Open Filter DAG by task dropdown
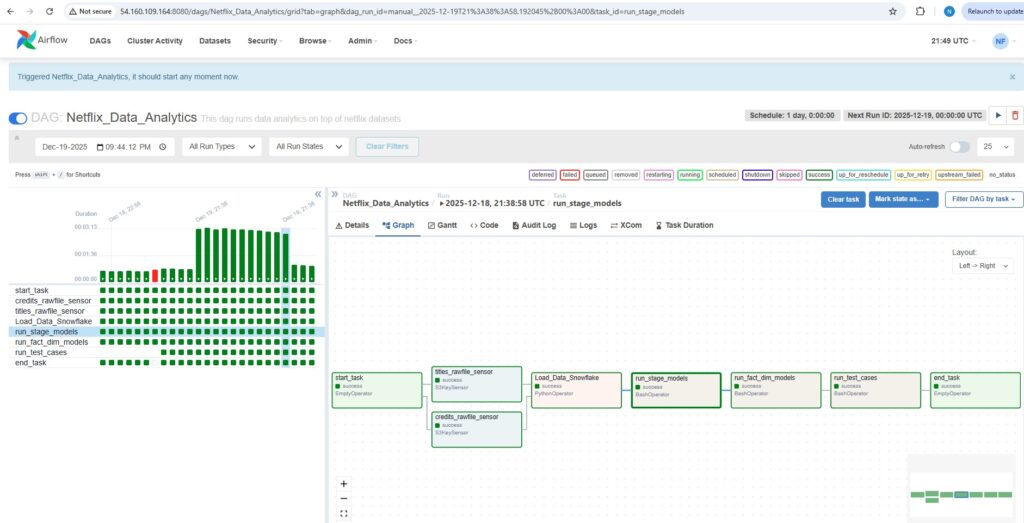Viewport: 1024px width, 523px height. 984,199
